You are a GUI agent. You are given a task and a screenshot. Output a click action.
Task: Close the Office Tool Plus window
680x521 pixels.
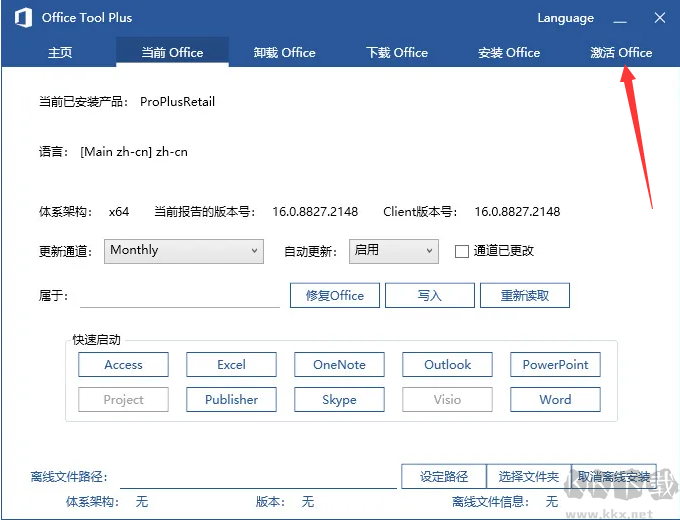tap(660, 18)
